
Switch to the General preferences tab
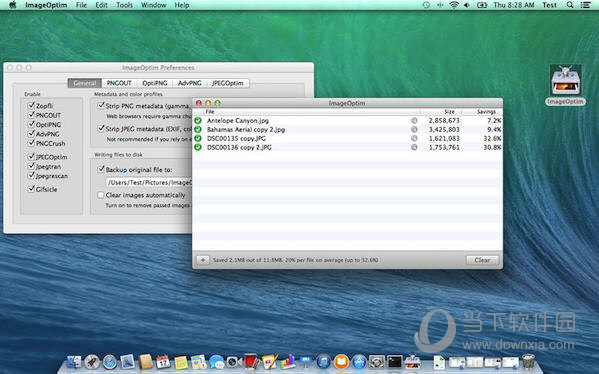point(85,83)
